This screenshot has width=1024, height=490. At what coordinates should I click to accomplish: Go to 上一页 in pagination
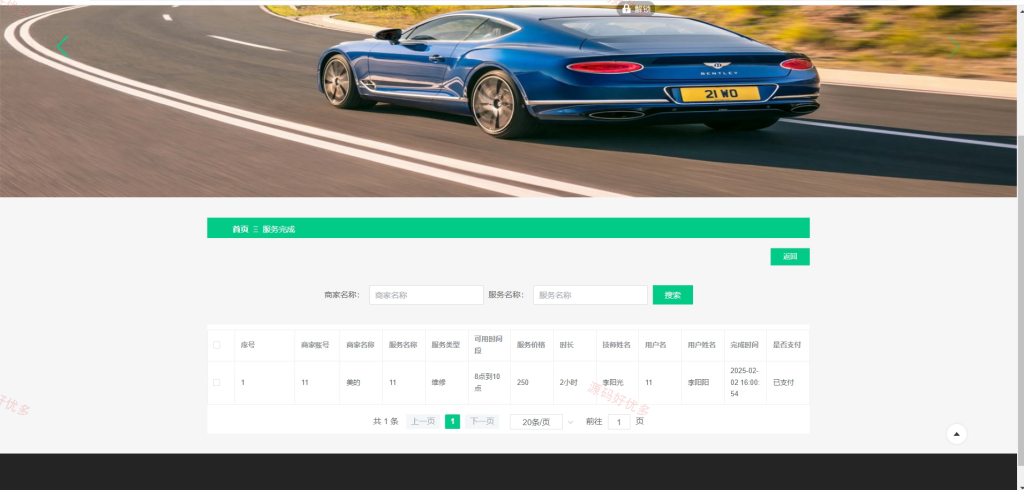423,421
